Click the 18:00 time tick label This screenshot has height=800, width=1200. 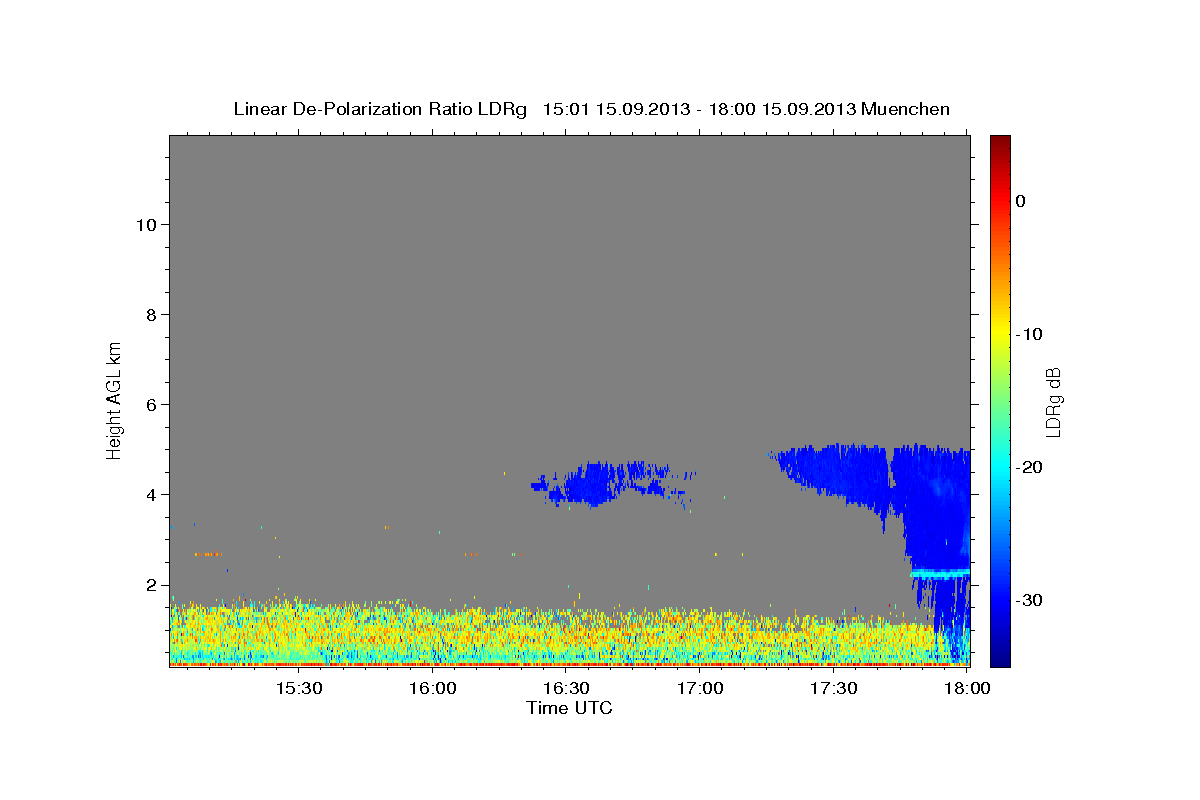[969, 689]
